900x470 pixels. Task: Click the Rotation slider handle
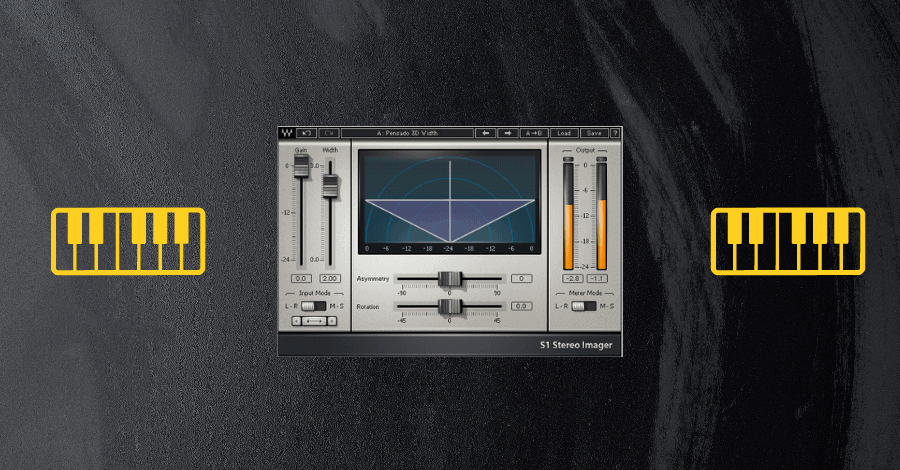click(x=449, y=306)
